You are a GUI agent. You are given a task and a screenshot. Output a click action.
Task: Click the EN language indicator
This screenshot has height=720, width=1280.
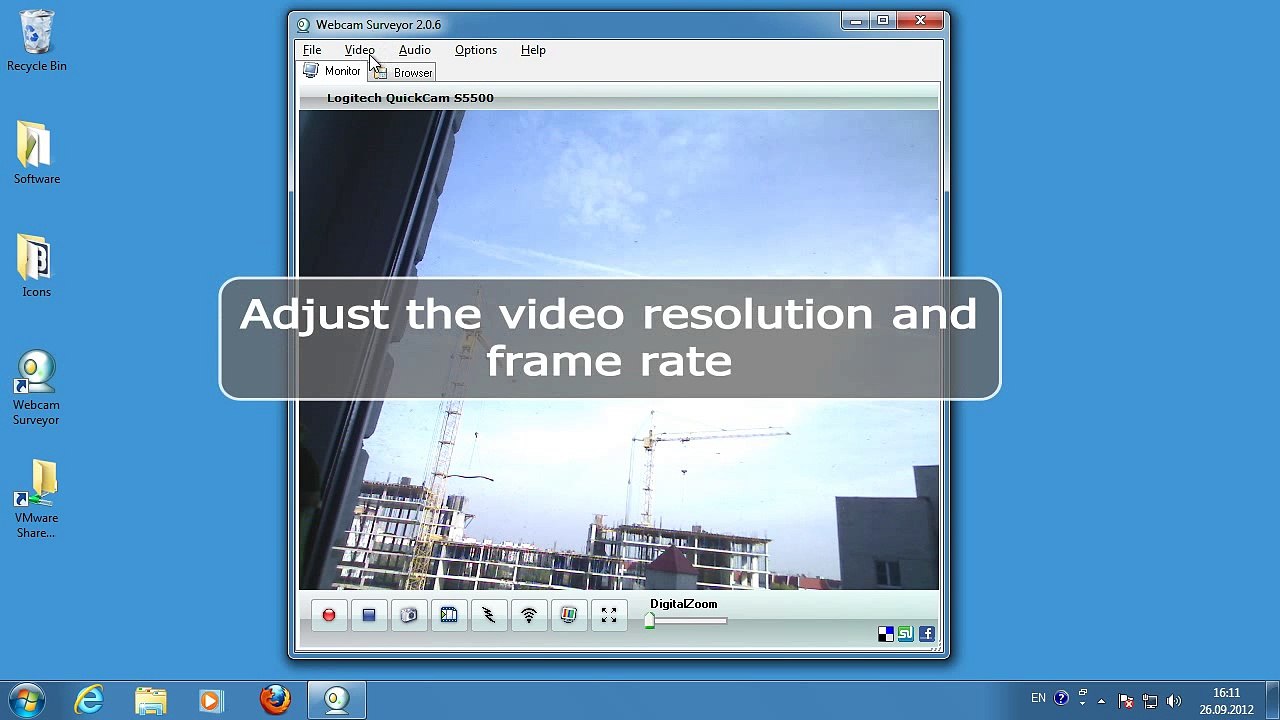tap(1038, 699)
